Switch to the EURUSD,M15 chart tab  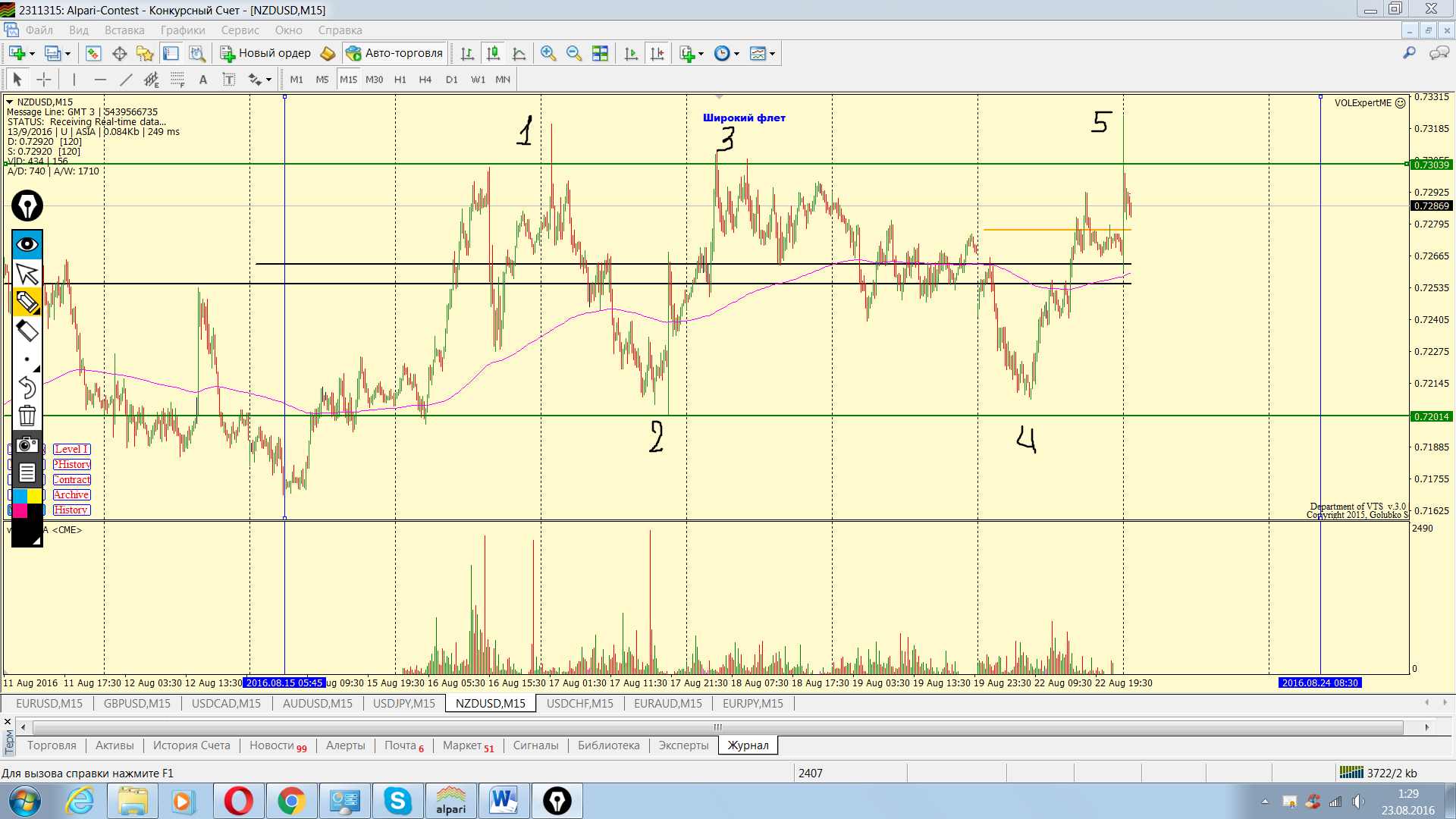(x=49, y=703)
